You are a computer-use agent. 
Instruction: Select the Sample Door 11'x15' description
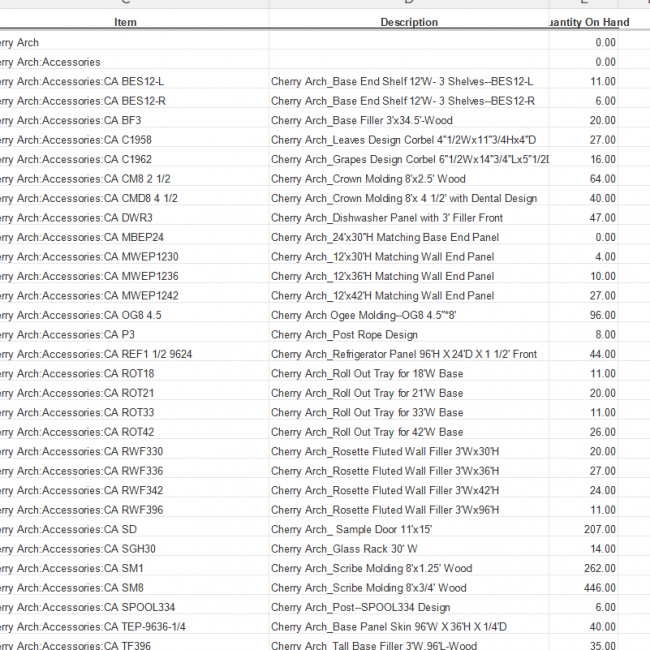click(409, 529)
